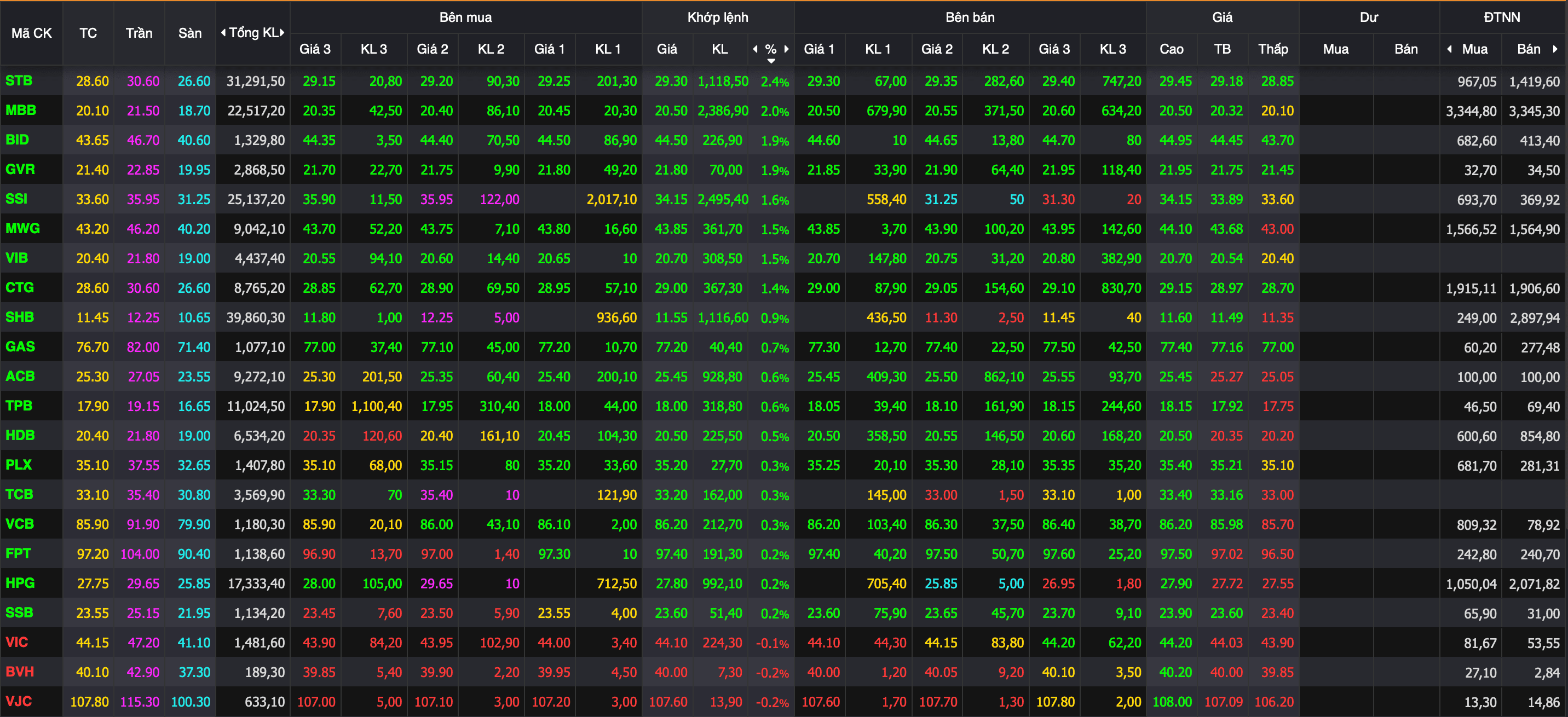Select SSI total volume 25,137,20
This screenshot has height=717, width=1568.
256,200
